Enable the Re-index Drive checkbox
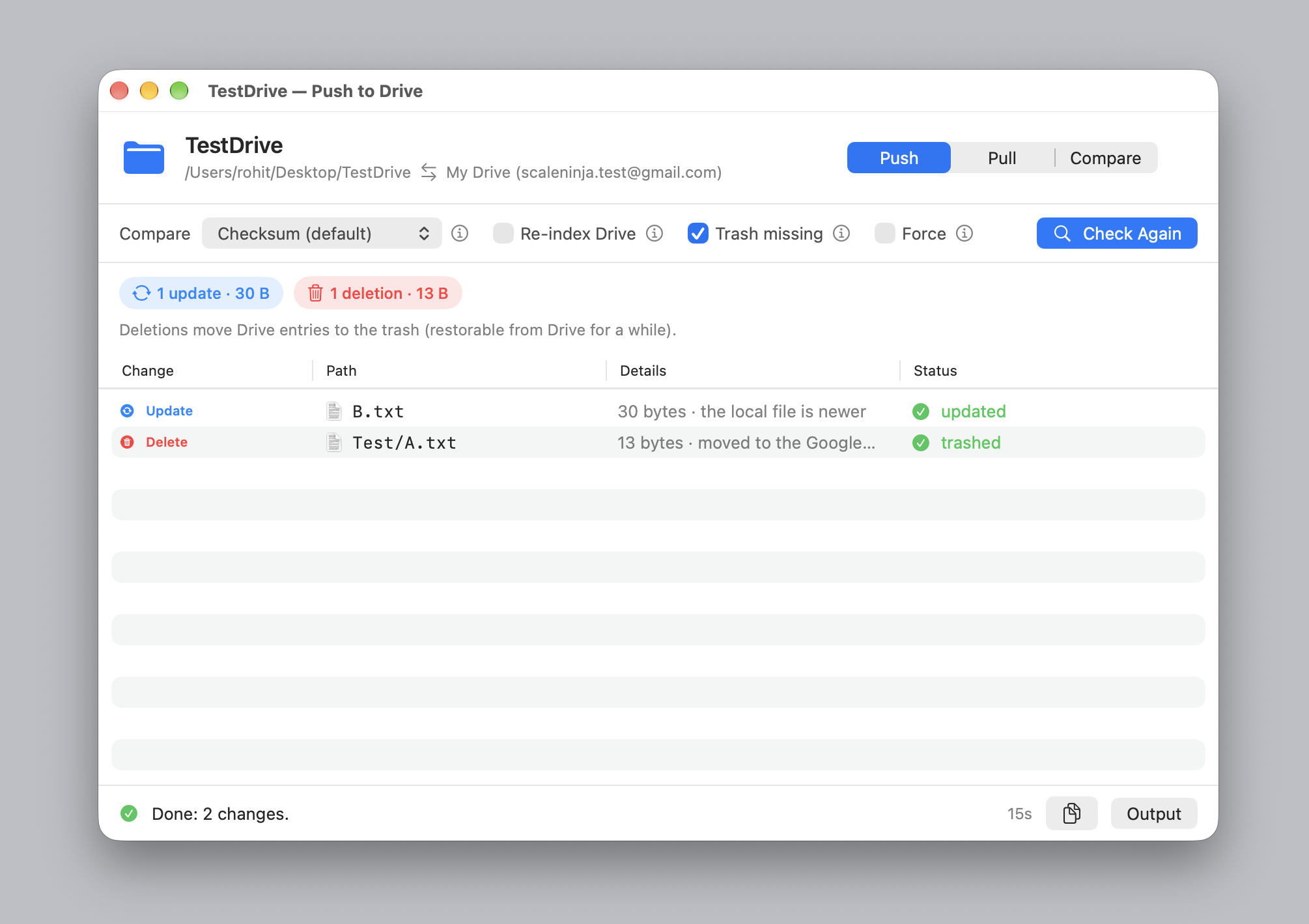The width and height of the screenshot is (1309, 924). coord(503,233)
